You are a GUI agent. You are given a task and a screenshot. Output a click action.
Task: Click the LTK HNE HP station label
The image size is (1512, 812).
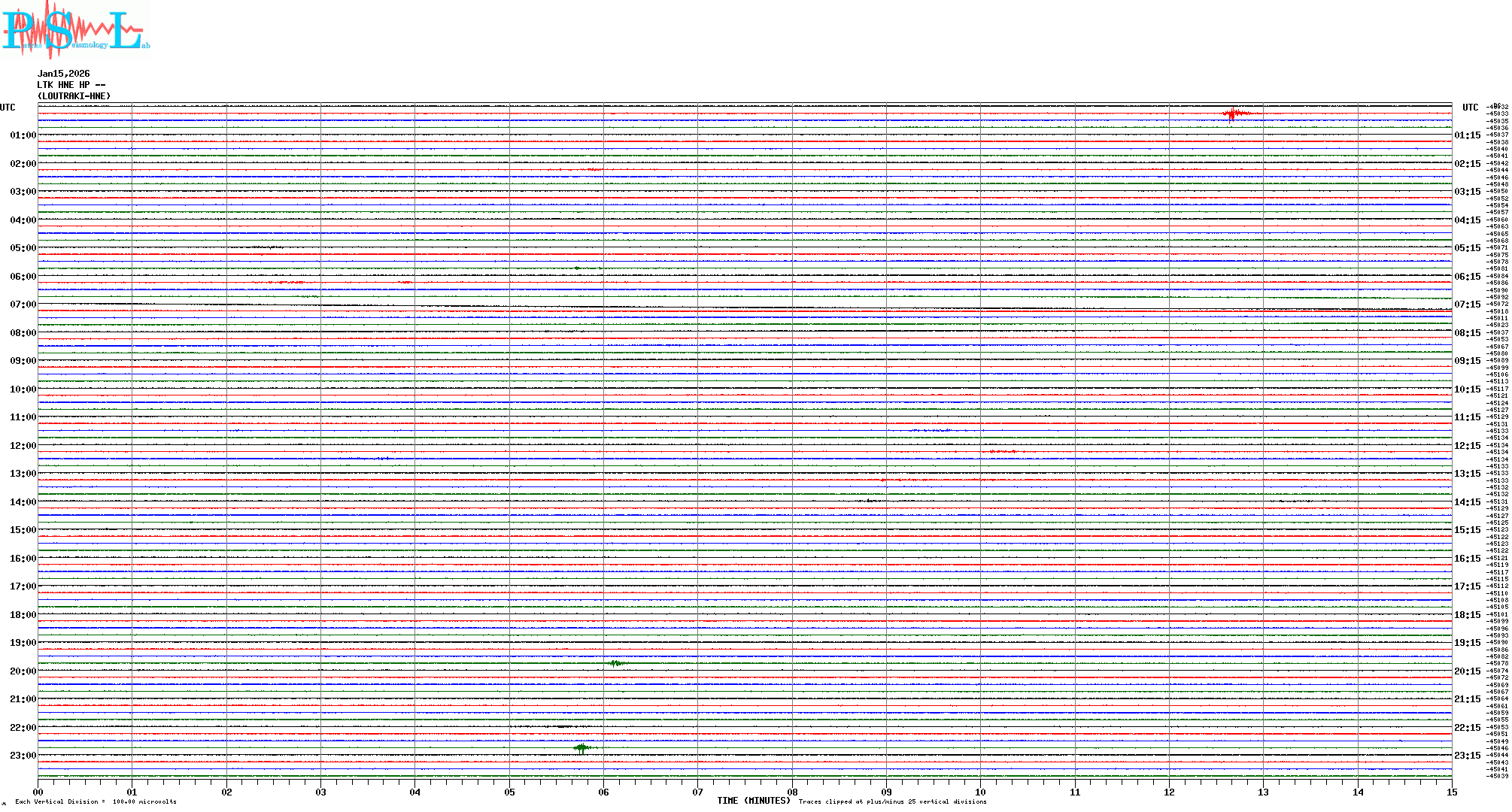coord(71,85)
